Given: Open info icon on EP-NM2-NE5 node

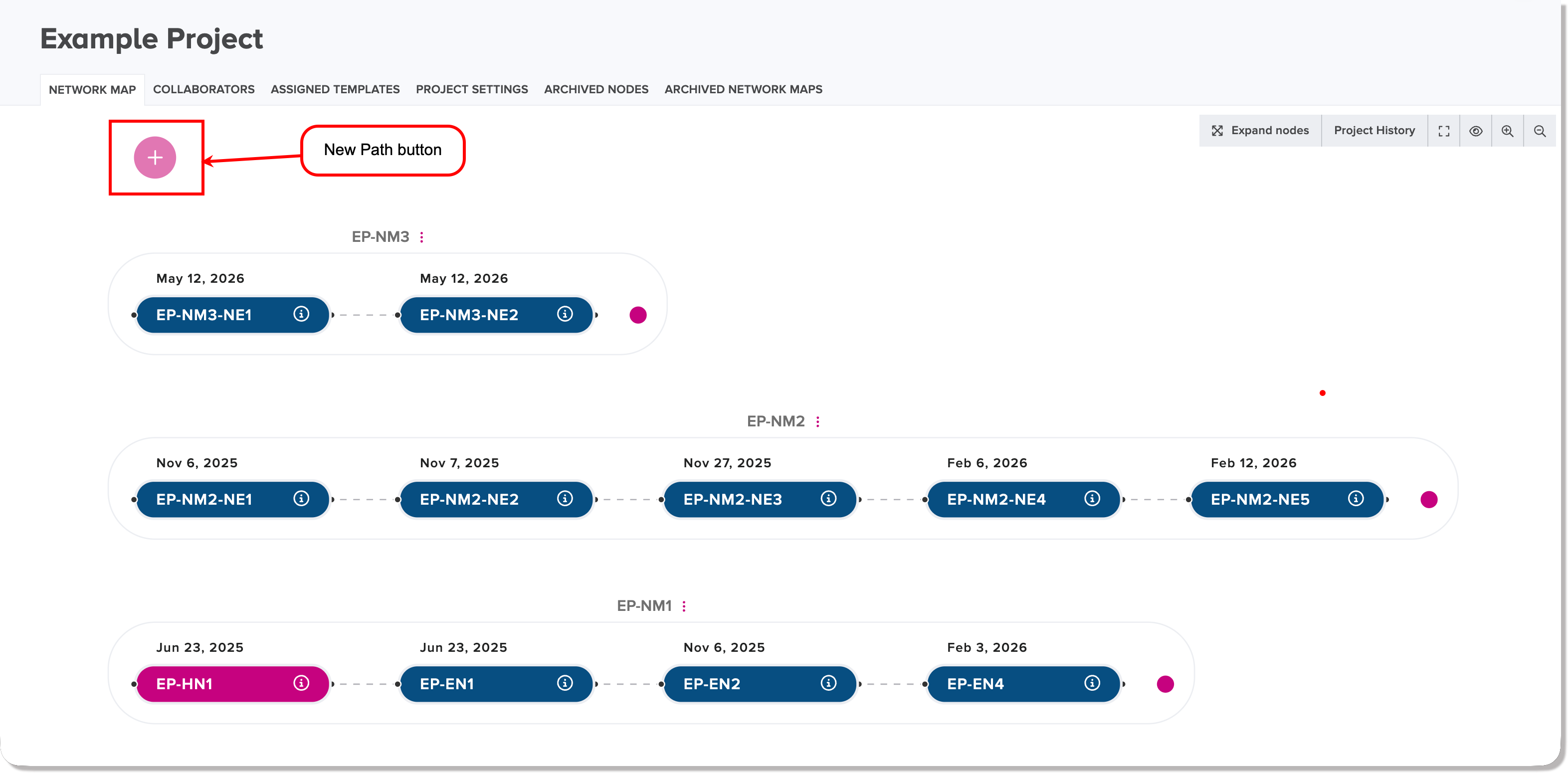Looking at the screenshot, I should point(1356,499).
